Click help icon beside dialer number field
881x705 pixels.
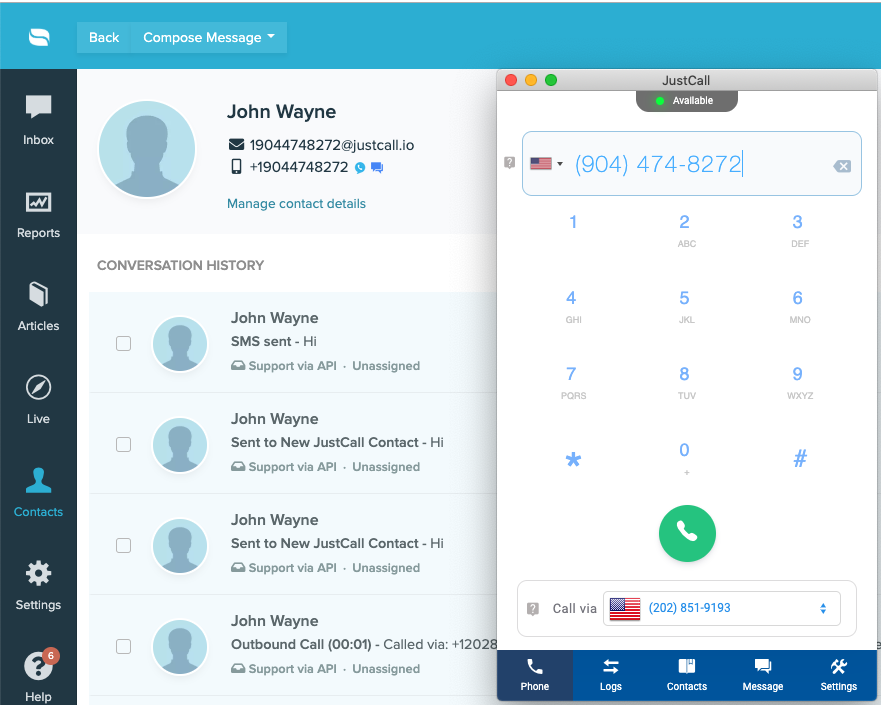point(510,163)
